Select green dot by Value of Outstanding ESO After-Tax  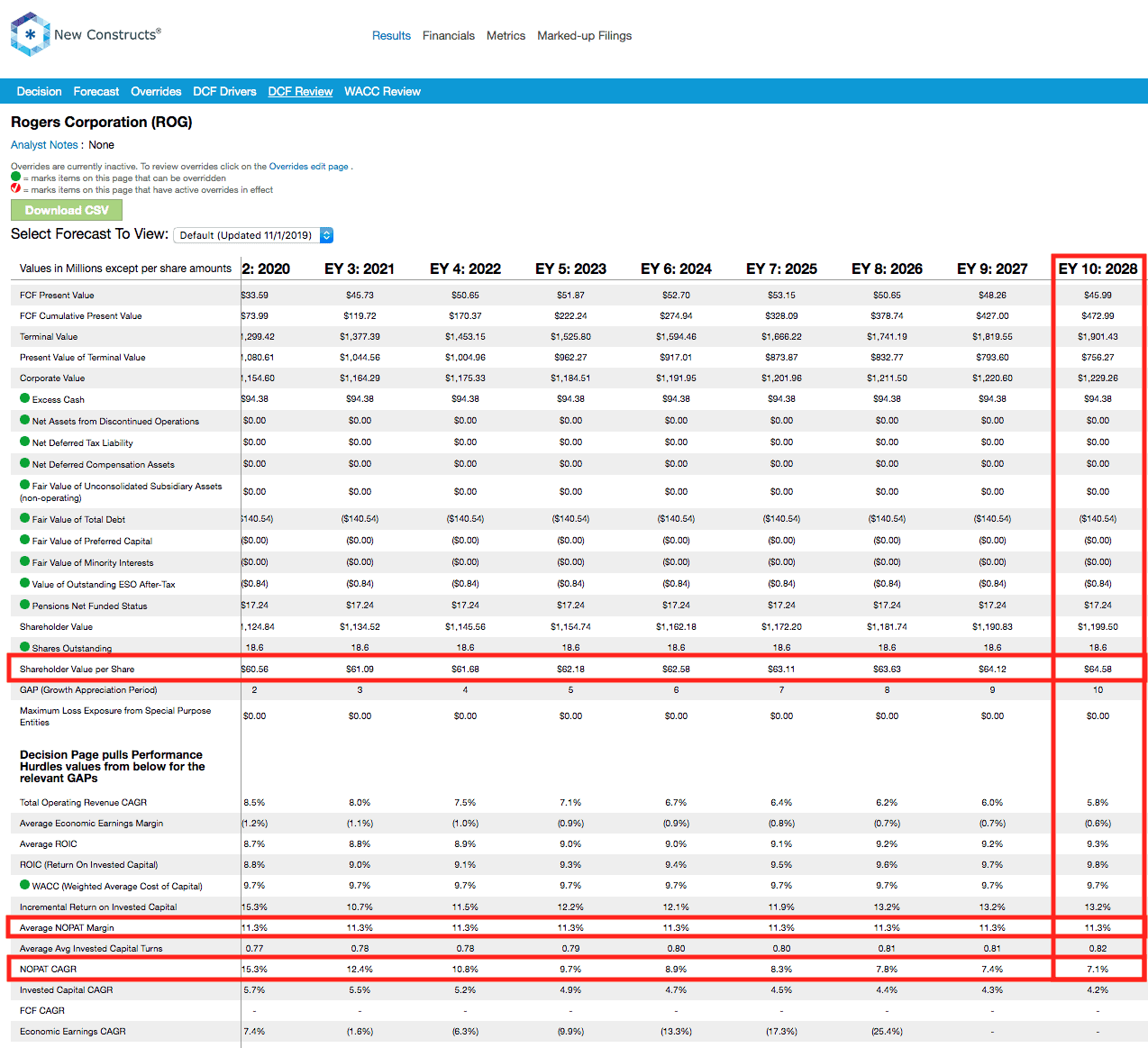click(x=25, y=583)
